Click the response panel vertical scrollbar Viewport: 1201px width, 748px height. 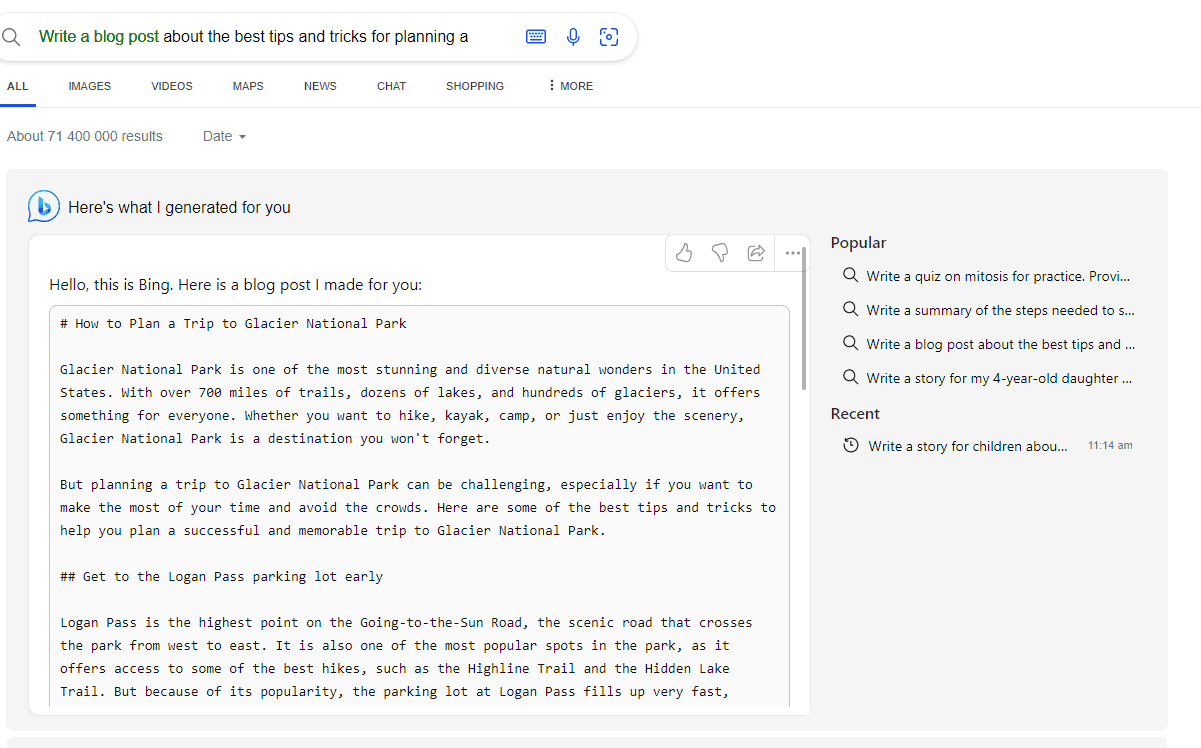pos(804,330)
